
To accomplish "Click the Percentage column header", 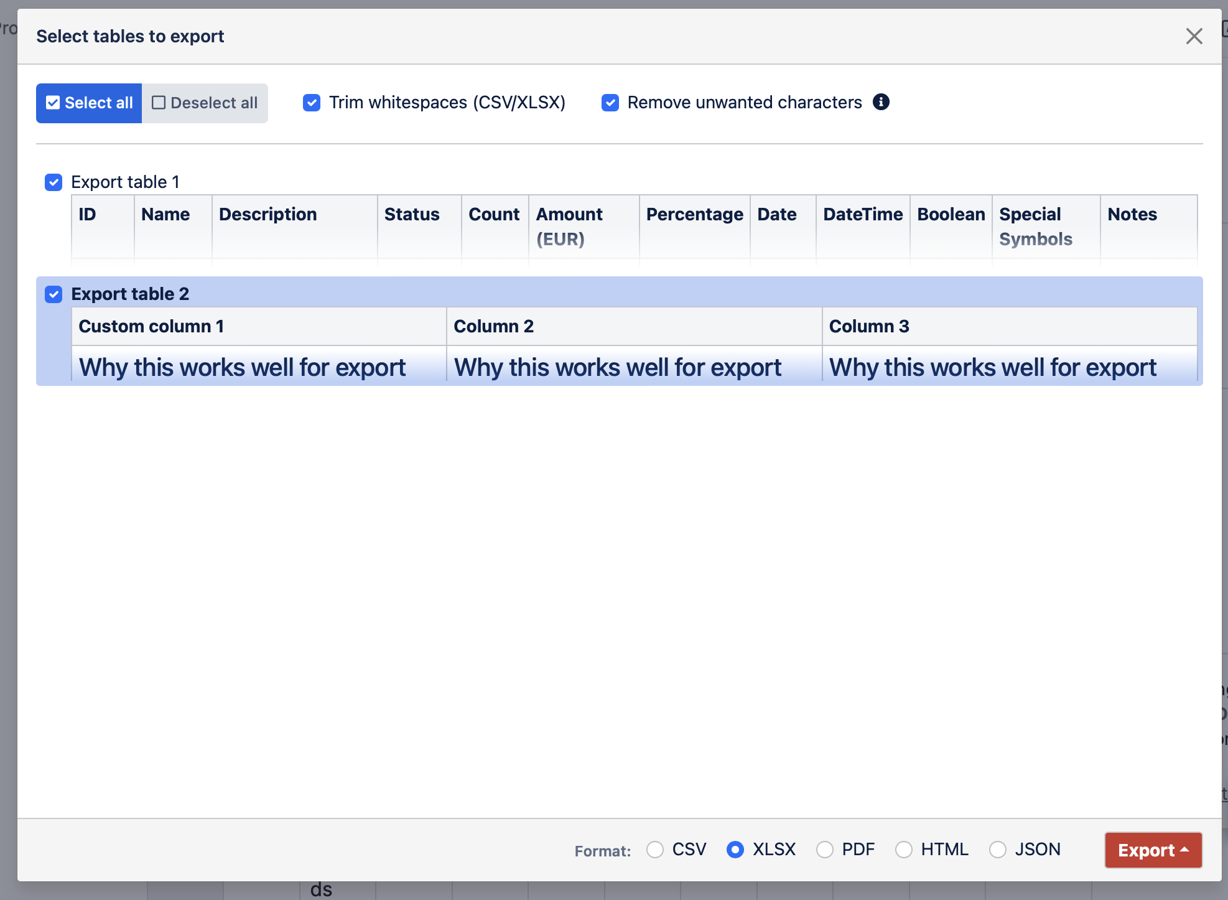I will 695,226.
